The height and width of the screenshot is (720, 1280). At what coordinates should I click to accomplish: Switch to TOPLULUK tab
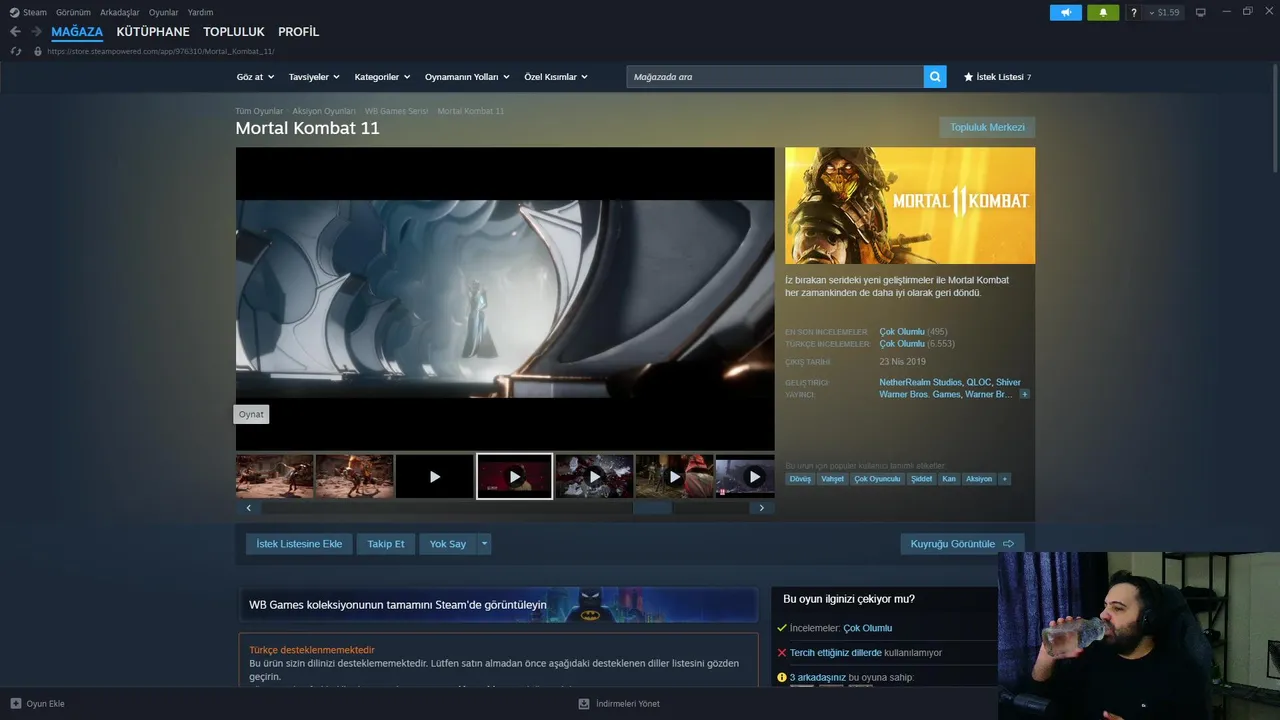point(234,32)
